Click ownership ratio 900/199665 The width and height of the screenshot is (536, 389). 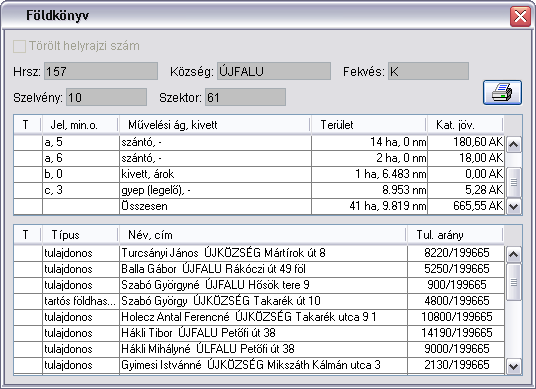click(x=456, y=285)
